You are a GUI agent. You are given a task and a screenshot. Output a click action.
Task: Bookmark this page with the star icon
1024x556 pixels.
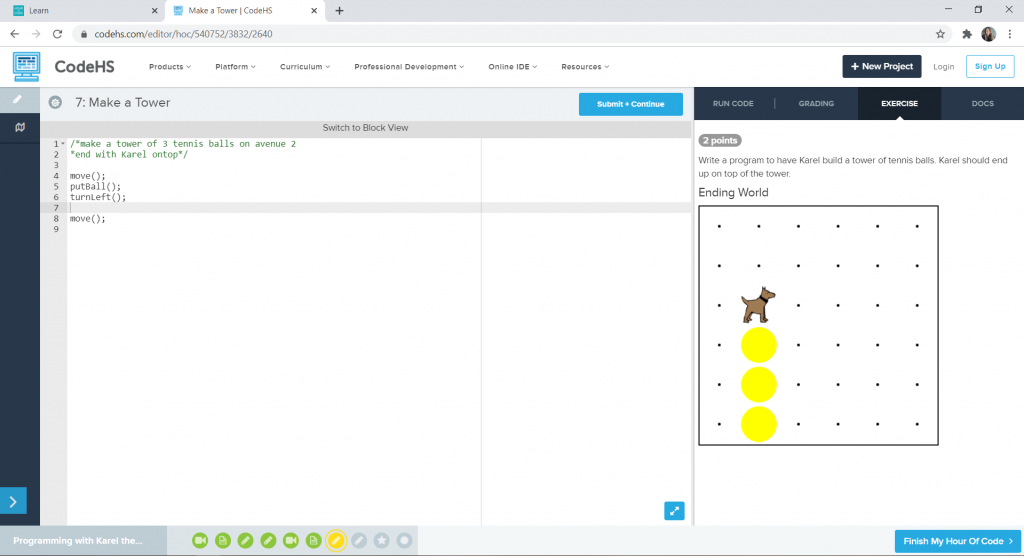pos(940,34)
